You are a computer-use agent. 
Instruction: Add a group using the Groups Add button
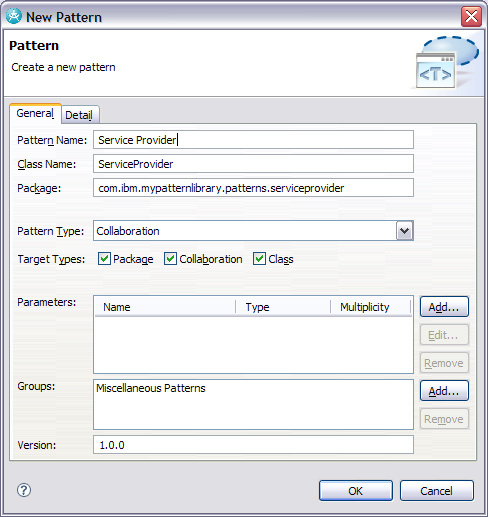pyautogui.click(x=444, y=391)
